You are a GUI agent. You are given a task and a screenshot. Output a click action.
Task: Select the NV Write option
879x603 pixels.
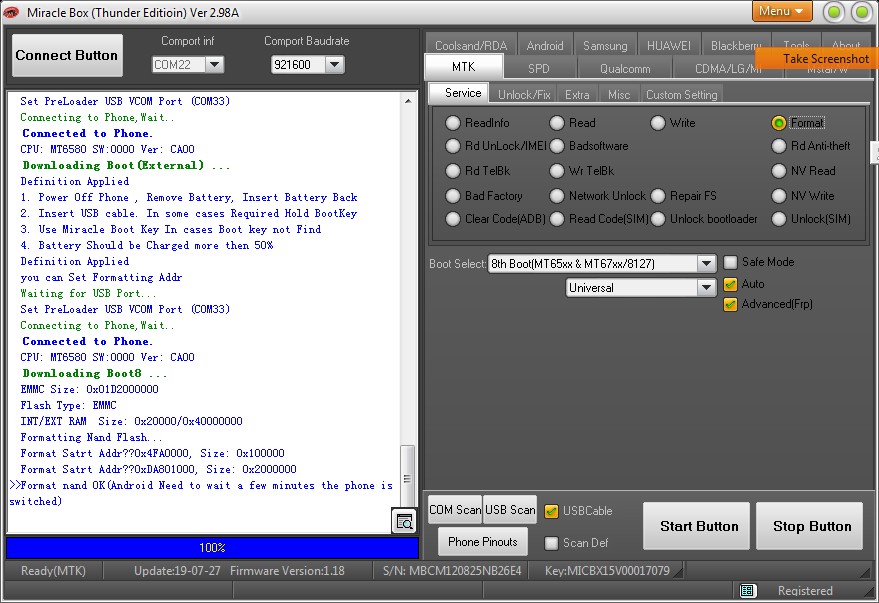[x=779, y=196]
